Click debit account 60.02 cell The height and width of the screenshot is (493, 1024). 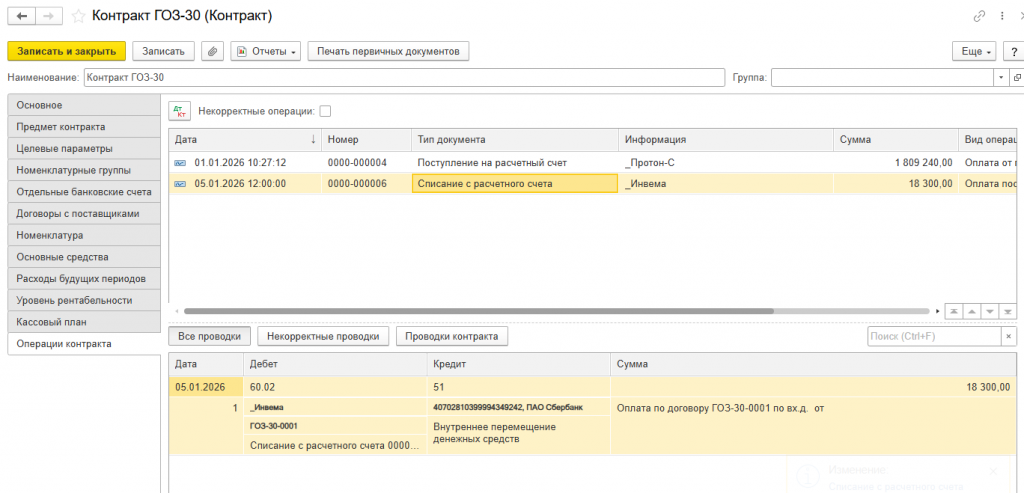[x=335, y=387]
